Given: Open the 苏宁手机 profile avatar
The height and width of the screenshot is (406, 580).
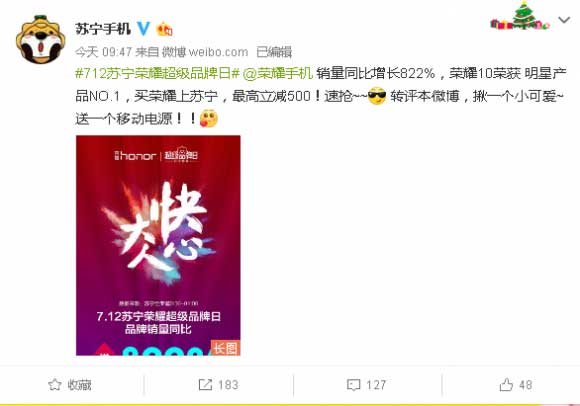Looking at the screenshot, I should 41,40.
